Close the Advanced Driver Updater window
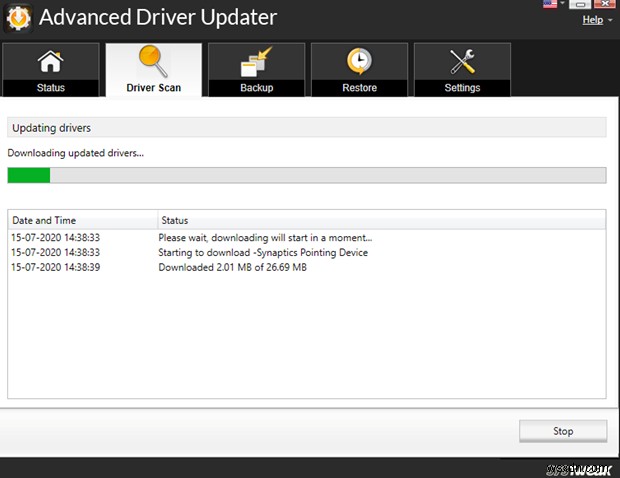The image size is (620, 478). [x=605, y=4]
